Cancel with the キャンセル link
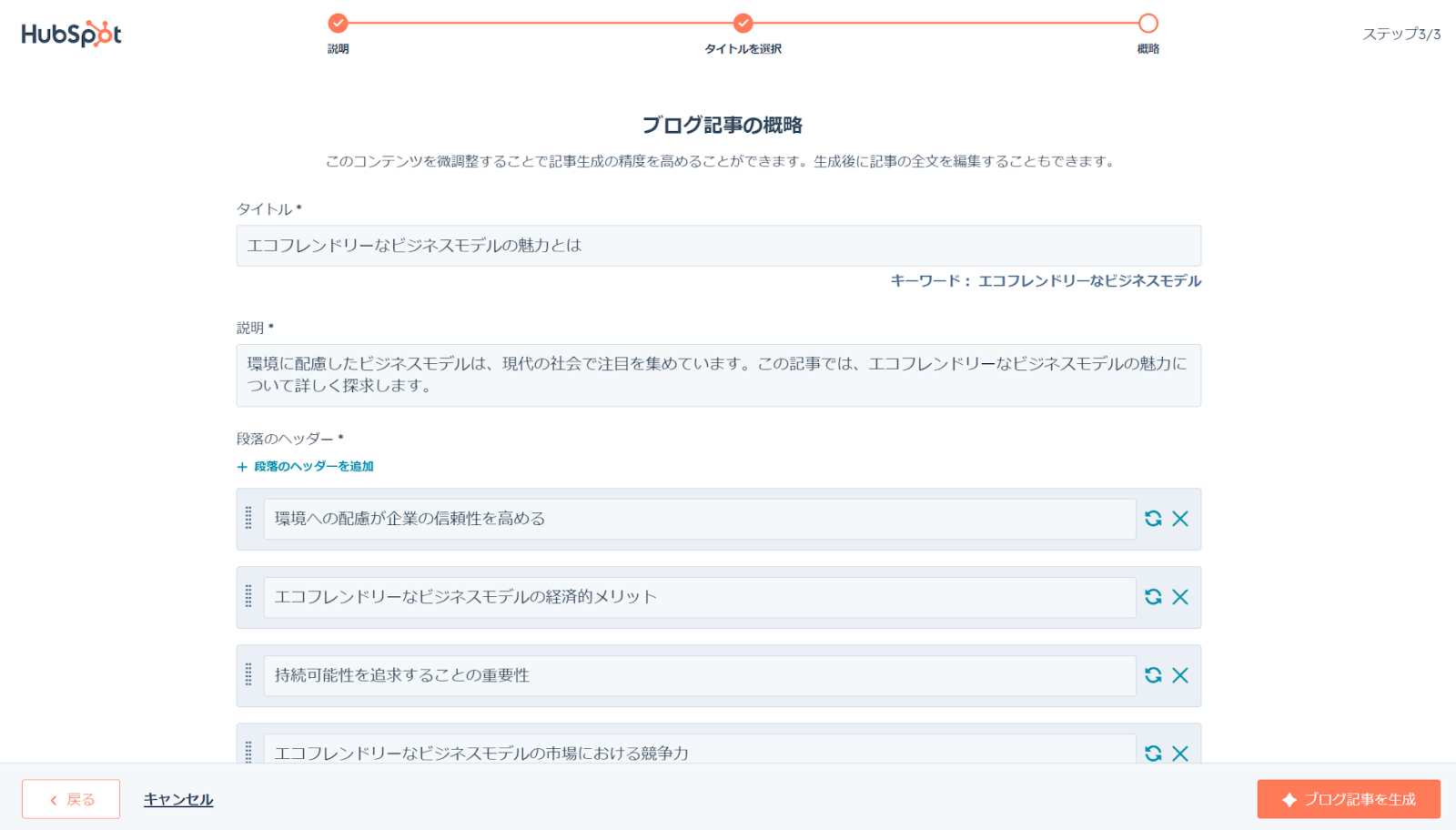Screen dimensions: 1456x830 178,799
